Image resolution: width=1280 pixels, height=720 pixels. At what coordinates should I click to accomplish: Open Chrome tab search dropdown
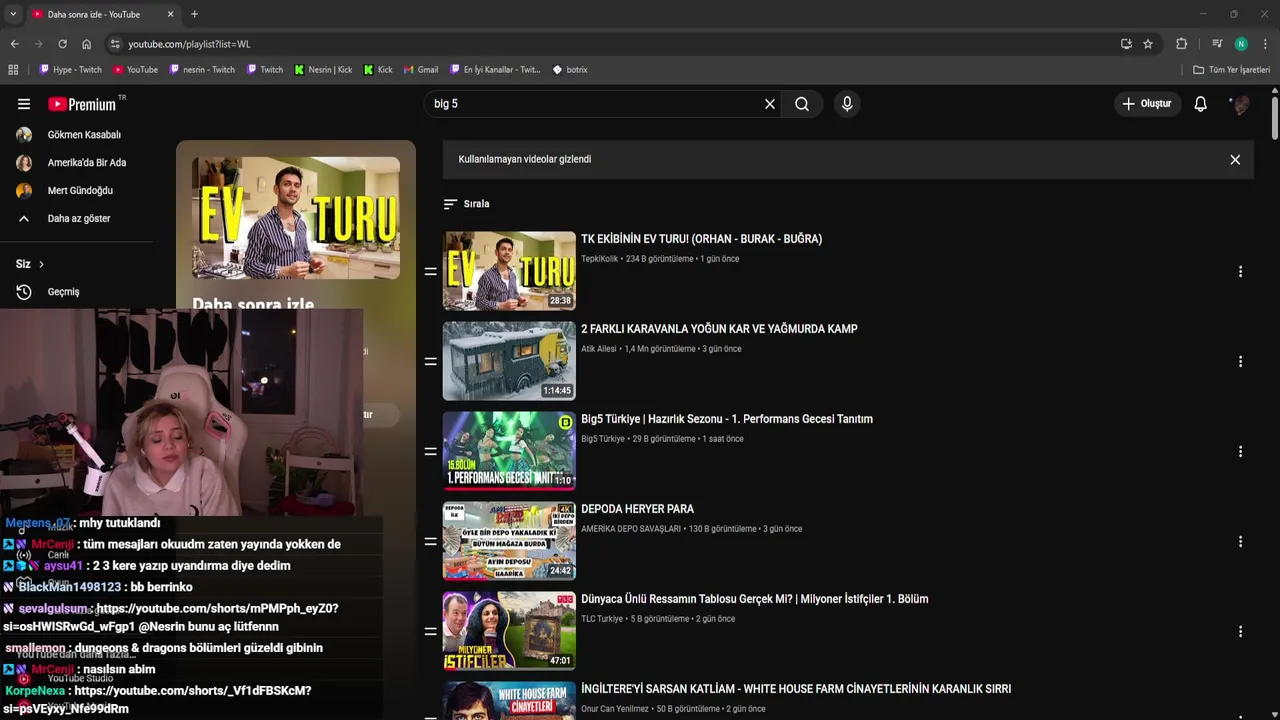(12, 14)
